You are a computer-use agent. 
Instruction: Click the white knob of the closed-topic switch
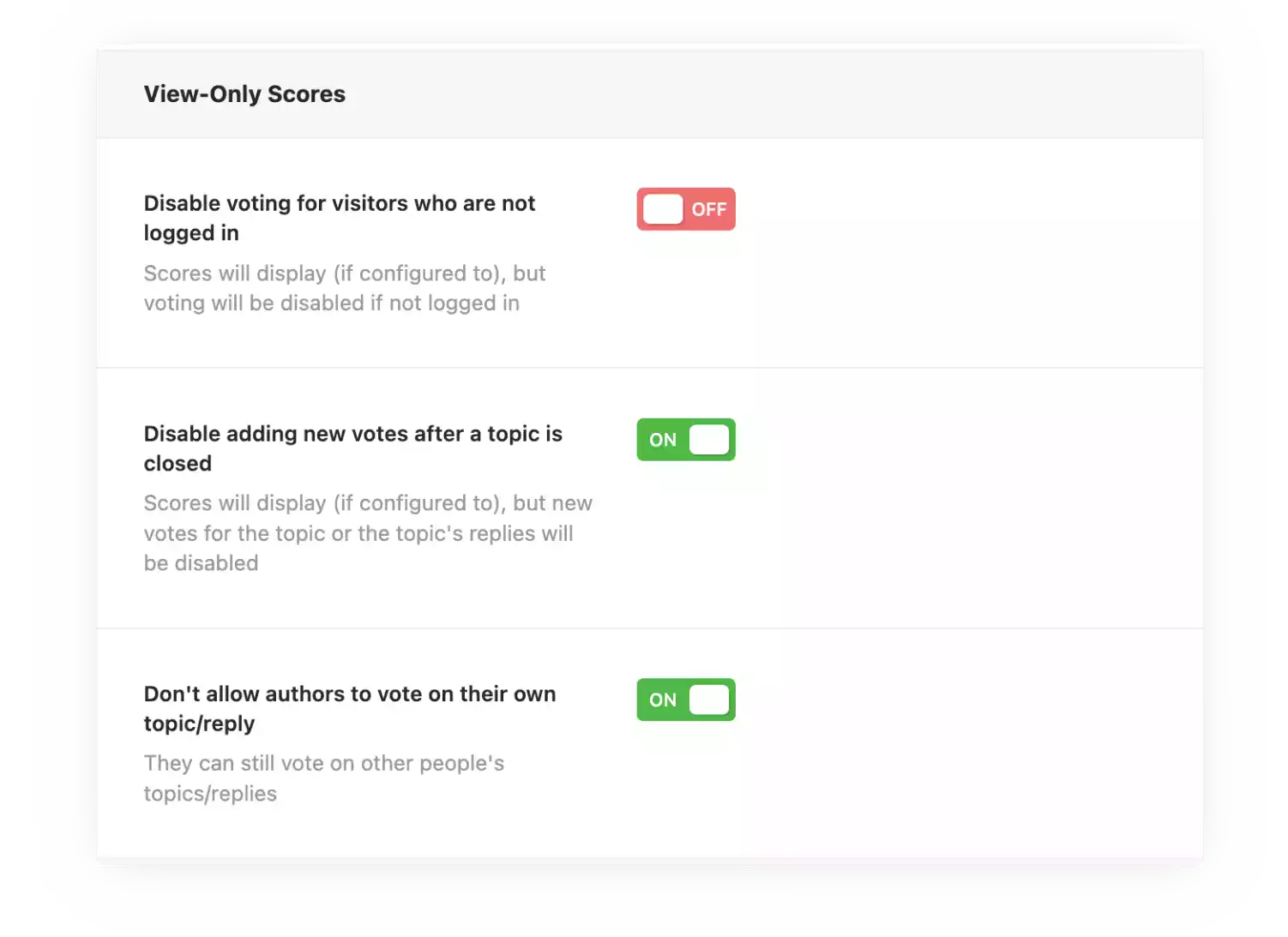click(x=709, y=440)
